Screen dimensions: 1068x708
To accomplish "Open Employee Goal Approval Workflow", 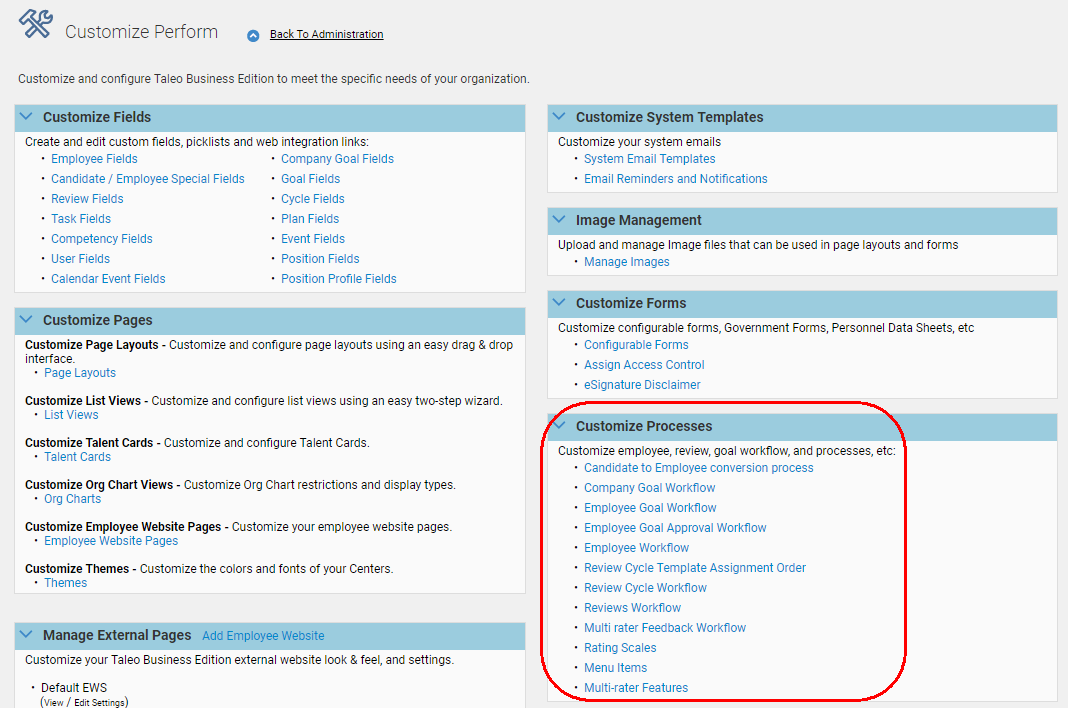I will coord(675,527).
